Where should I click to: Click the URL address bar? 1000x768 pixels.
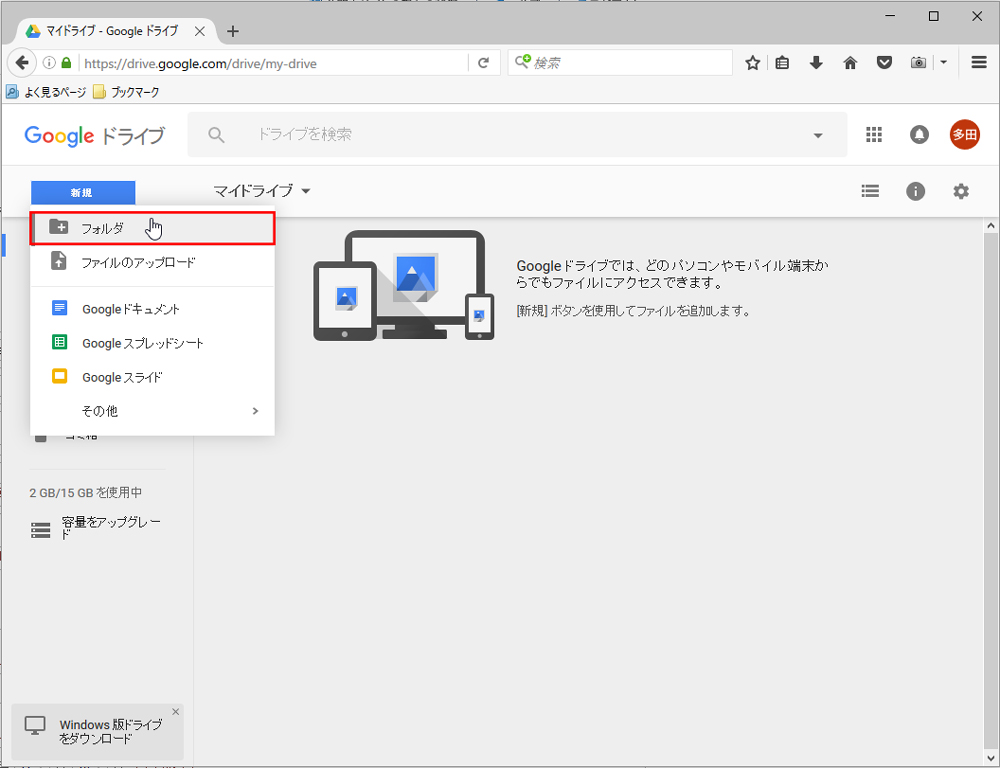point(273,63)
